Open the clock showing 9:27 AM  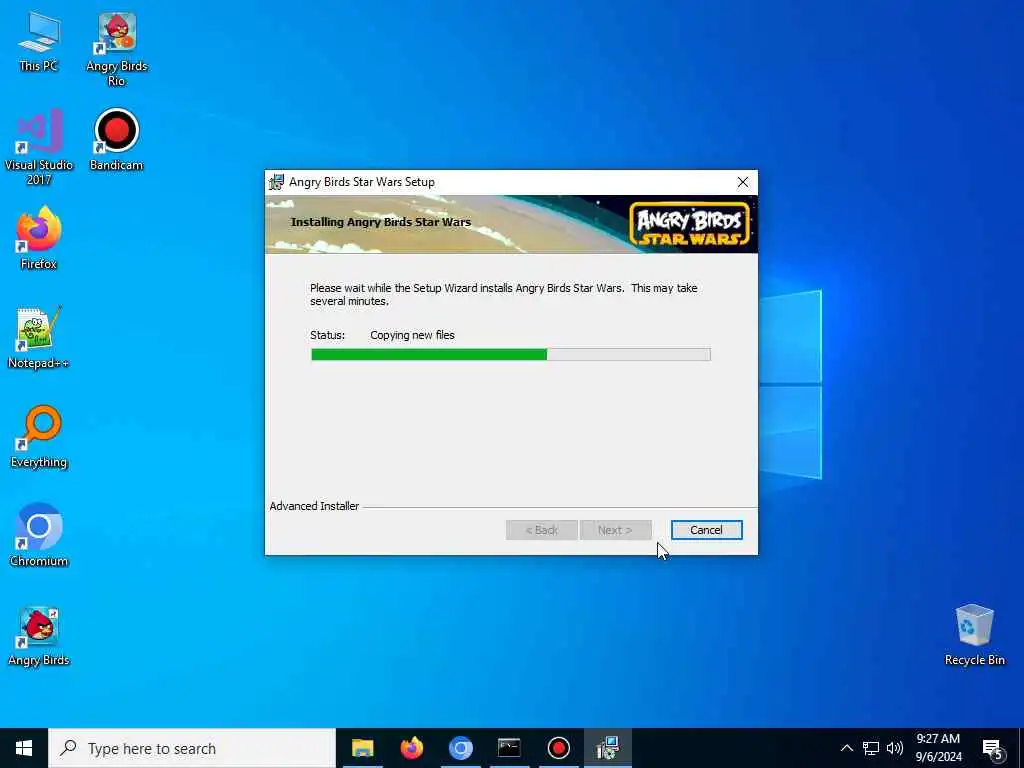[x=938, y=748]
